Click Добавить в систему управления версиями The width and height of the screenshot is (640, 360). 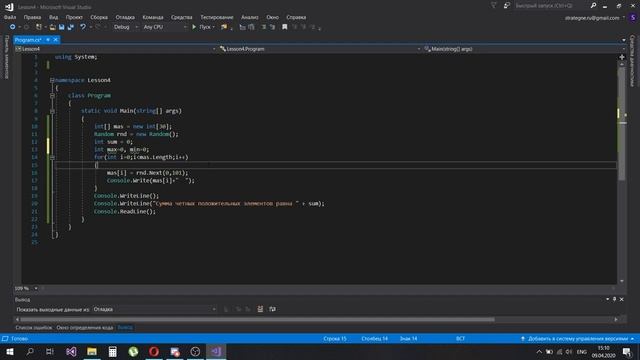[x=578, y=339]
